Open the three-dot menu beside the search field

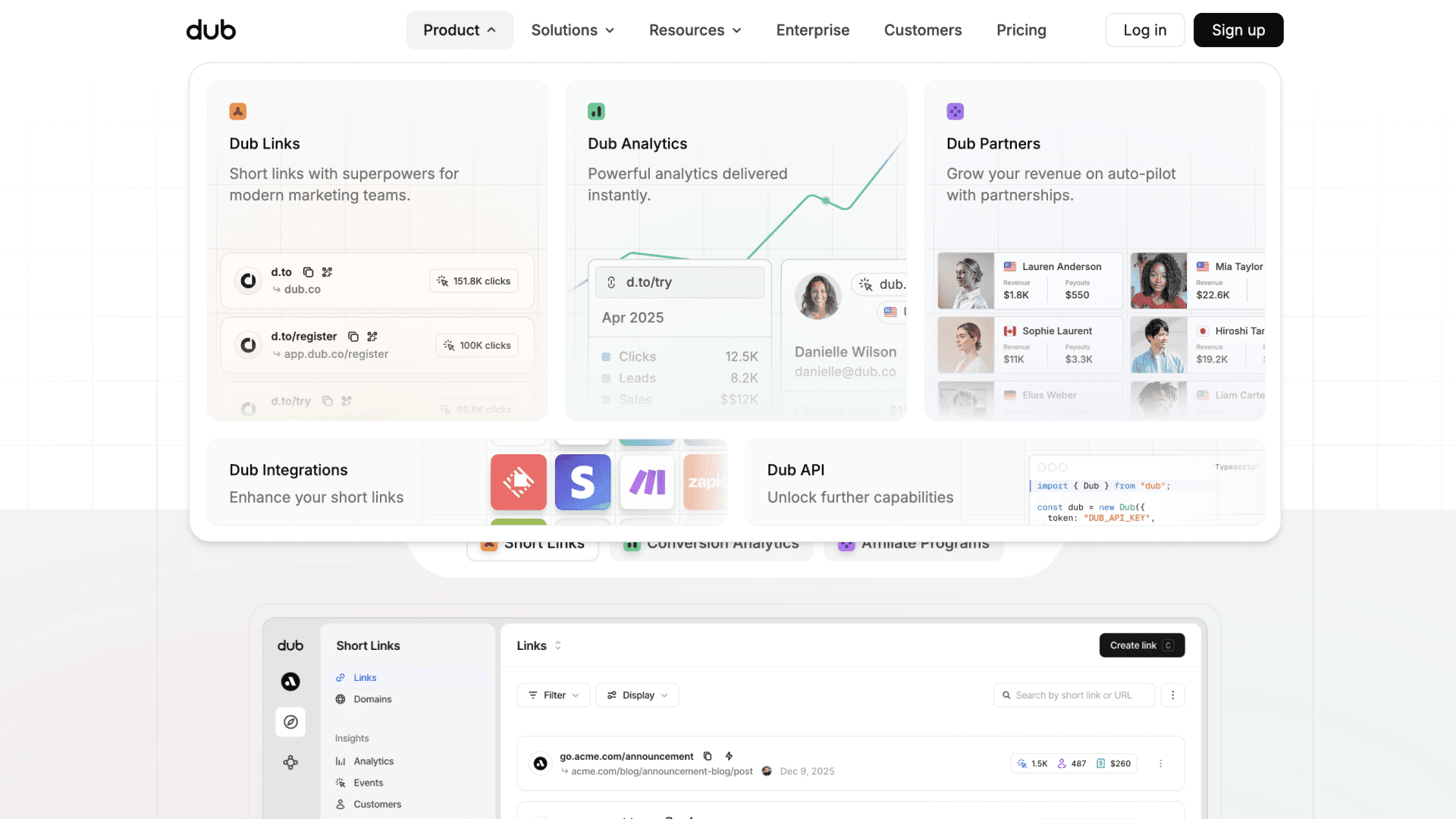tap(1172, 695)
